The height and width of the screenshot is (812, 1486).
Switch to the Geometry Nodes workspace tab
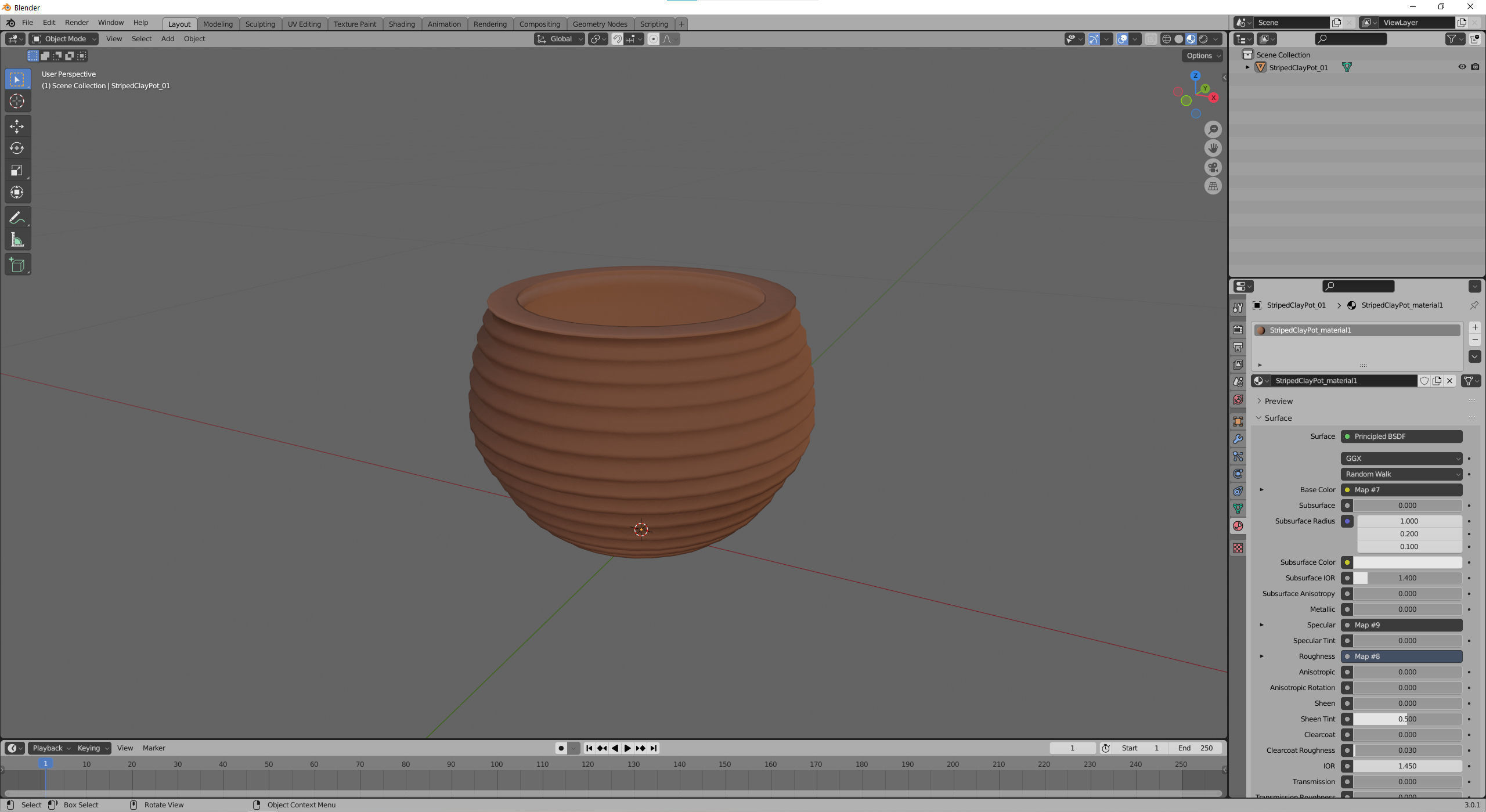(600, 24)
